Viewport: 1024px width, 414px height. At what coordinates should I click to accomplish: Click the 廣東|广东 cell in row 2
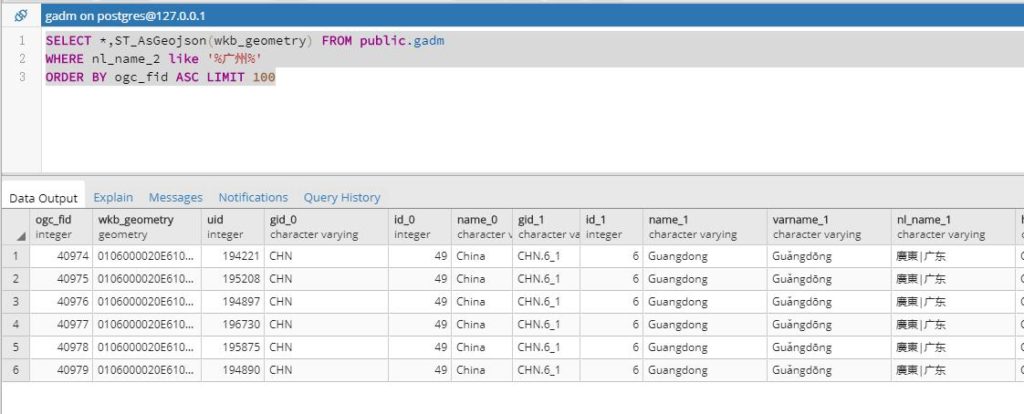(x=953, y=279)
